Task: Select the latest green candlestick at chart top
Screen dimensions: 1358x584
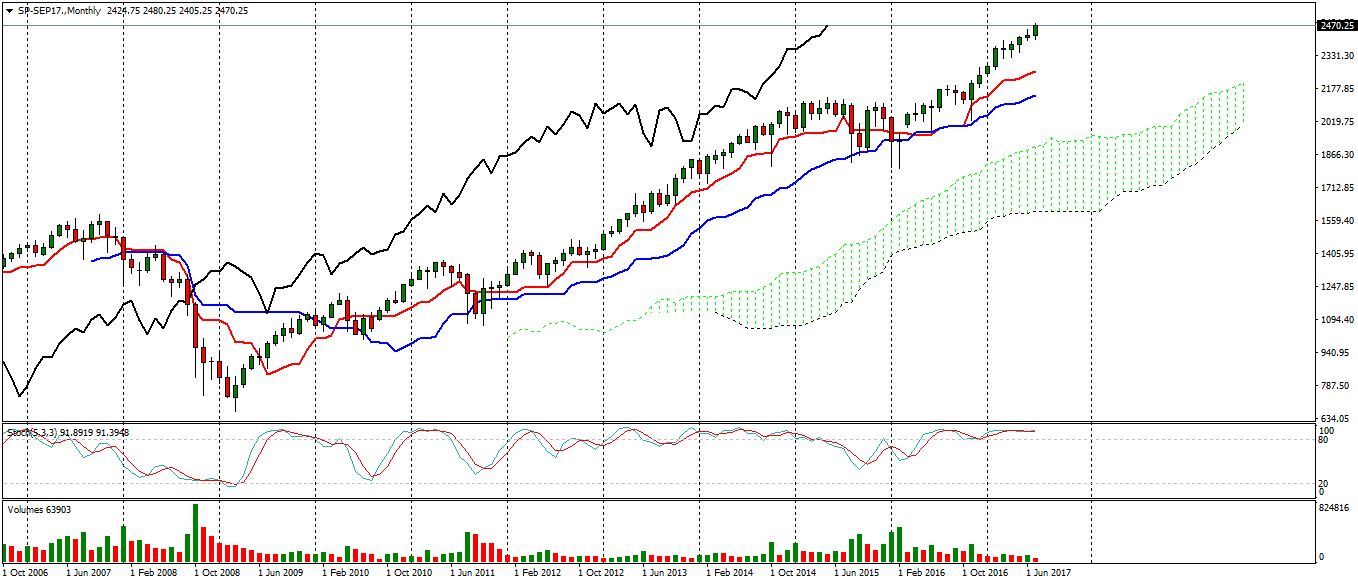Action: [1036, 31]
